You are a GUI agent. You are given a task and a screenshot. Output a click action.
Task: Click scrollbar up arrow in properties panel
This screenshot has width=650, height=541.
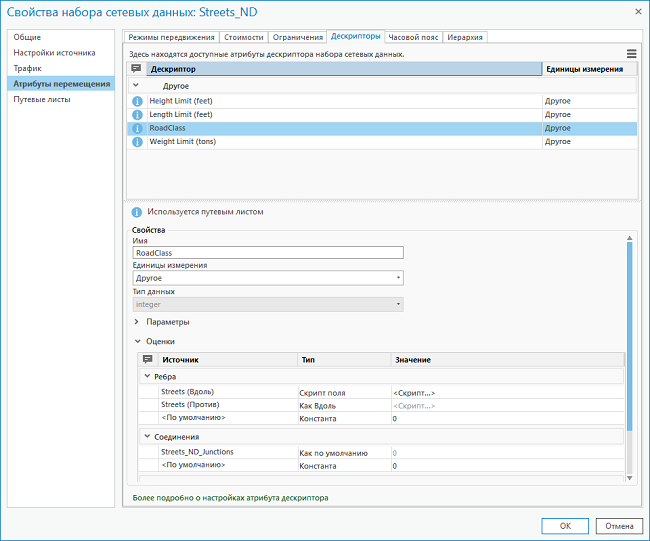(629, 238)
